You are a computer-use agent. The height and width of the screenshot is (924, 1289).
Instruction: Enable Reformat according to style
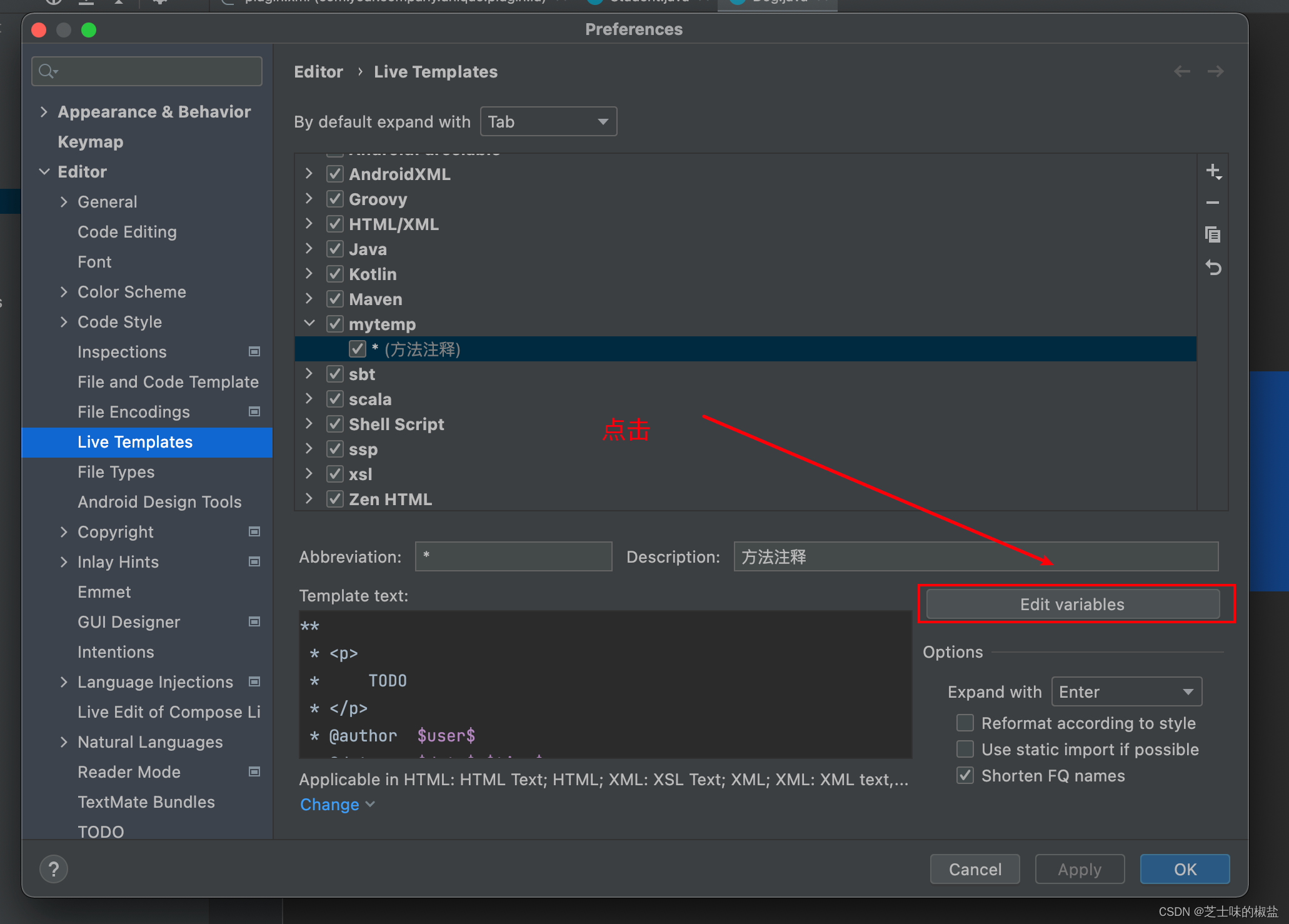pyautogui.click(x=965, y=723)
